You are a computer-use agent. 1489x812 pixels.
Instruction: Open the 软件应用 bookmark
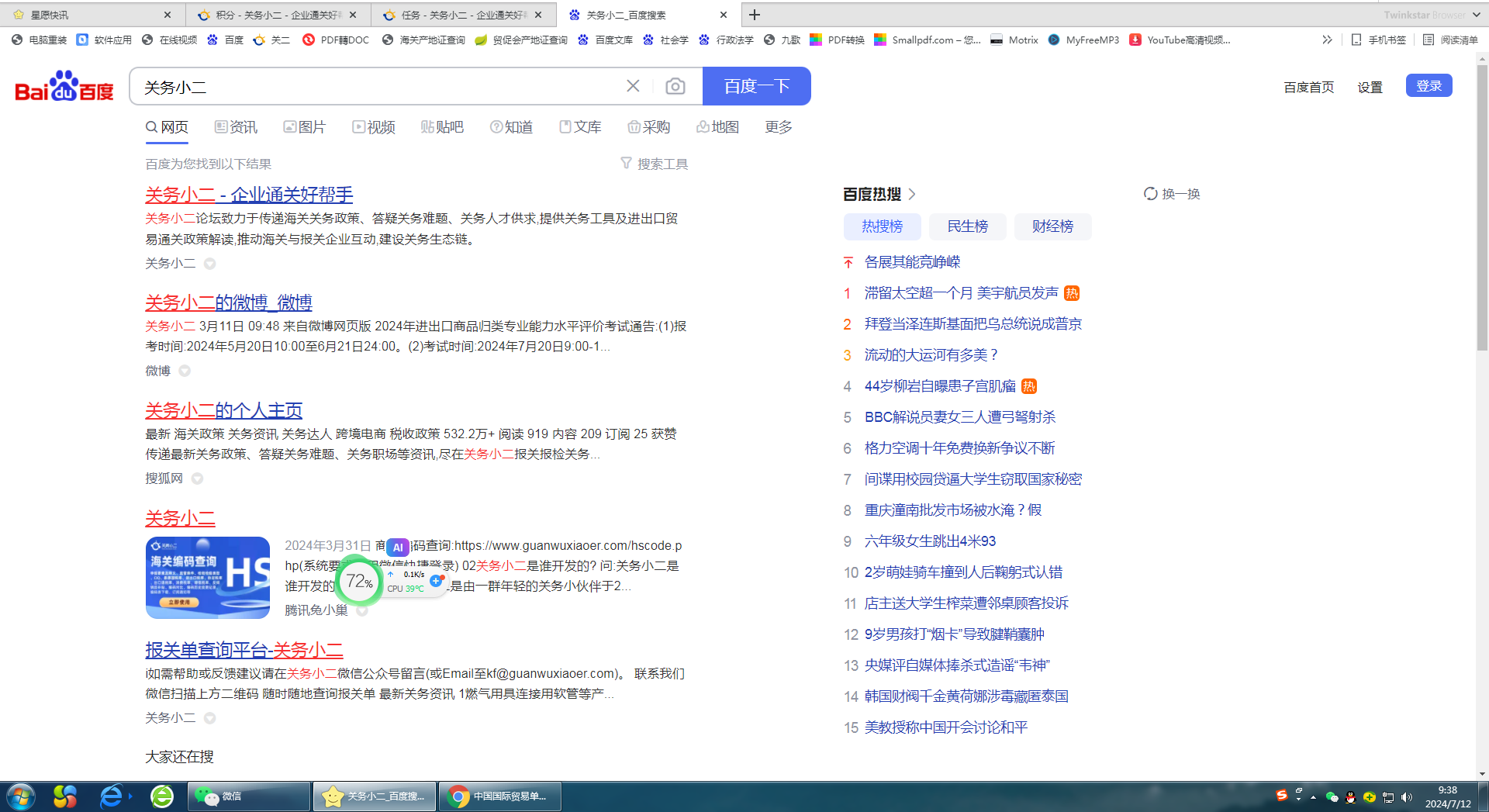[x=104, y=40]
